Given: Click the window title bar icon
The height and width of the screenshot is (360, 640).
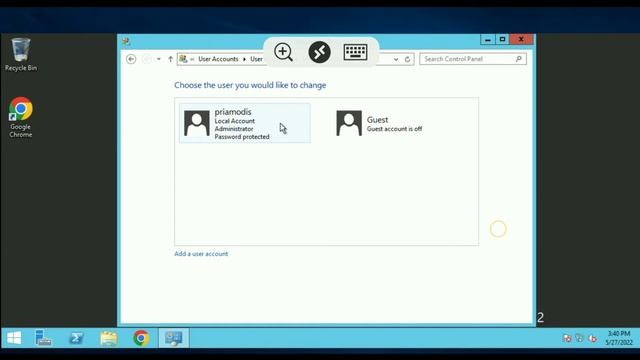Looking at the screenshot, I should click(126, 41).
